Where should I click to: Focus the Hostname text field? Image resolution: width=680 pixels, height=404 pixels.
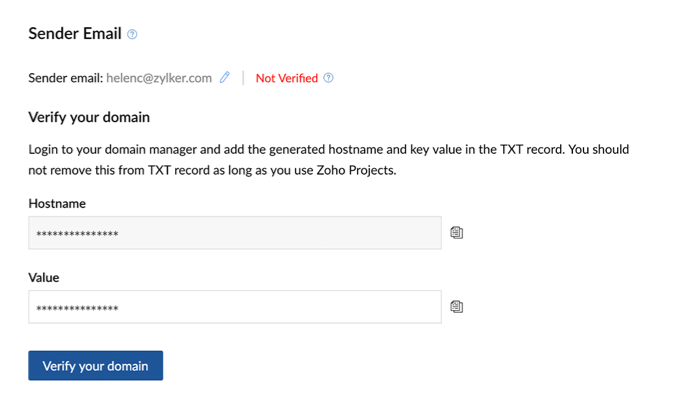click(235, 233)
